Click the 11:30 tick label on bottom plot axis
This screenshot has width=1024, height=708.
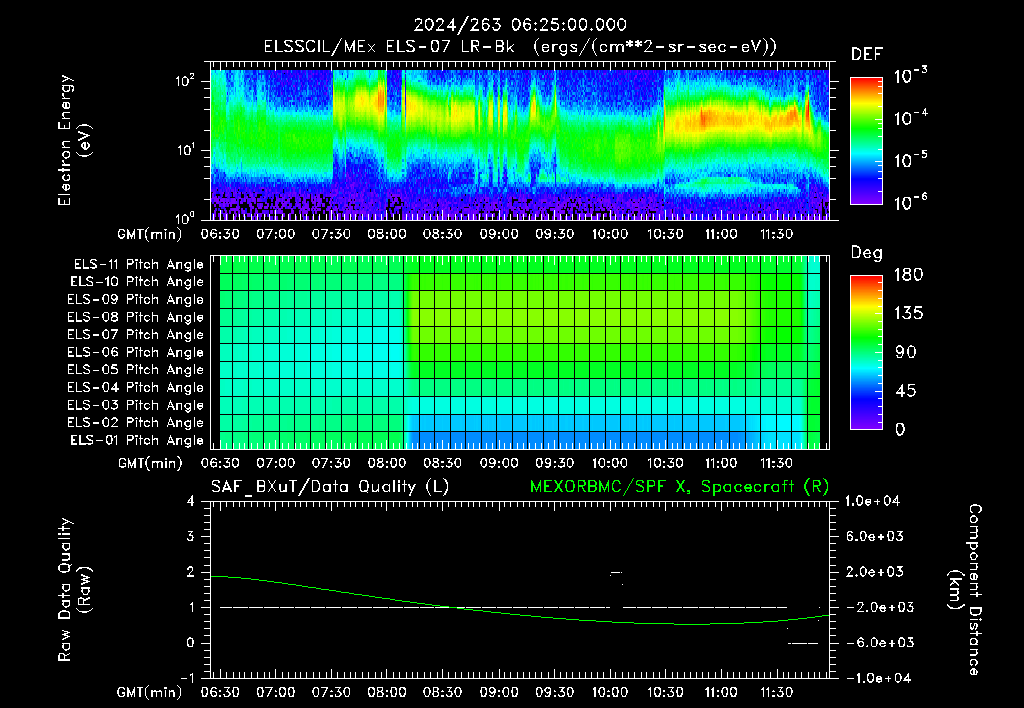[776, 692]
